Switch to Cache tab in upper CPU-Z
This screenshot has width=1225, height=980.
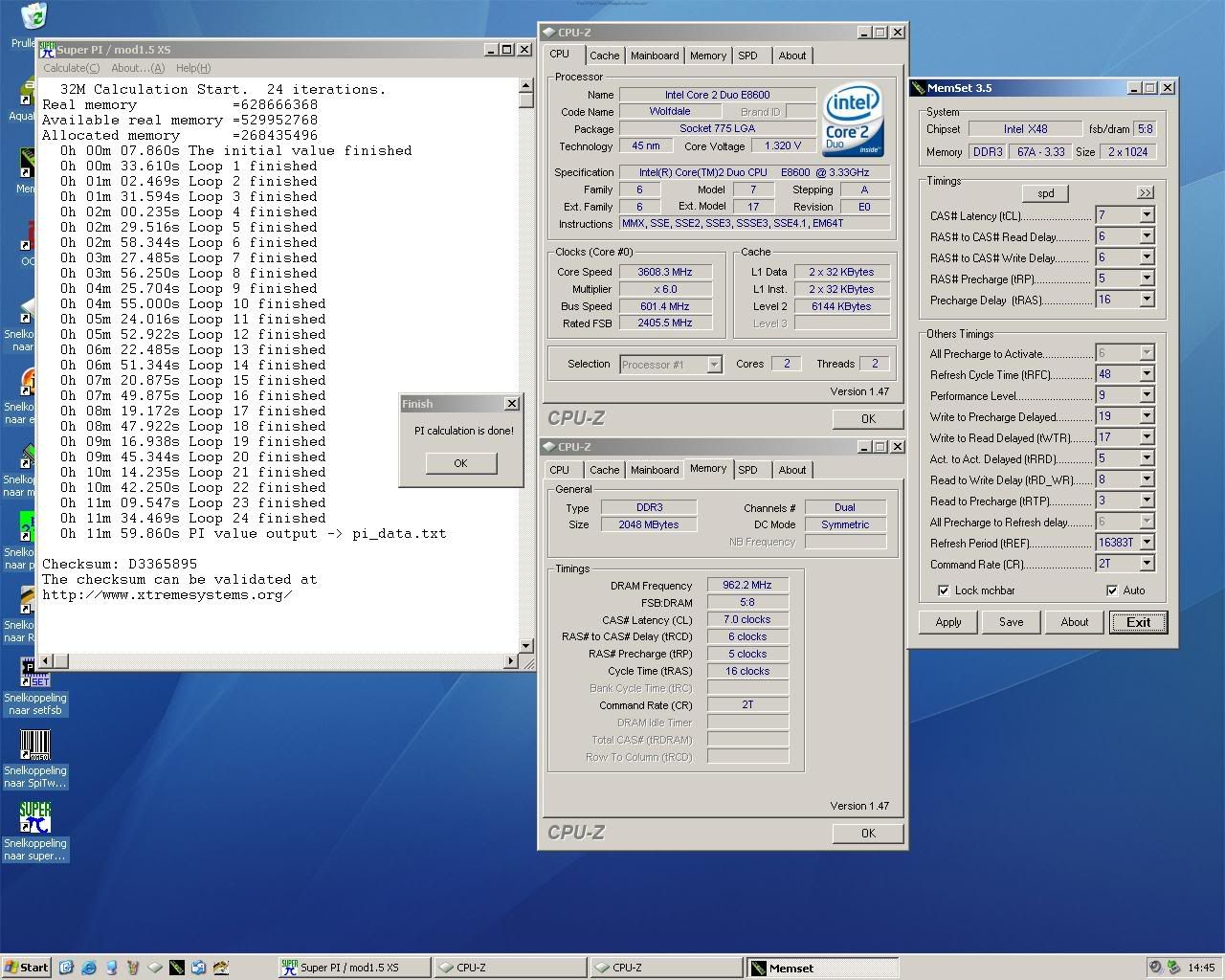tap(604, 56)
